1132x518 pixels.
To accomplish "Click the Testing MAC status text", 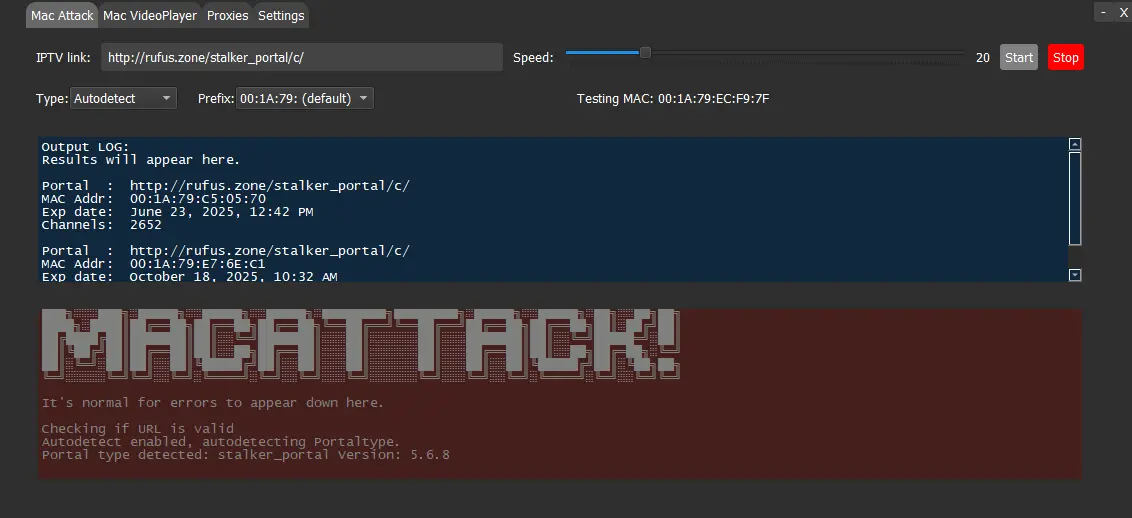I will pos(673,98).
